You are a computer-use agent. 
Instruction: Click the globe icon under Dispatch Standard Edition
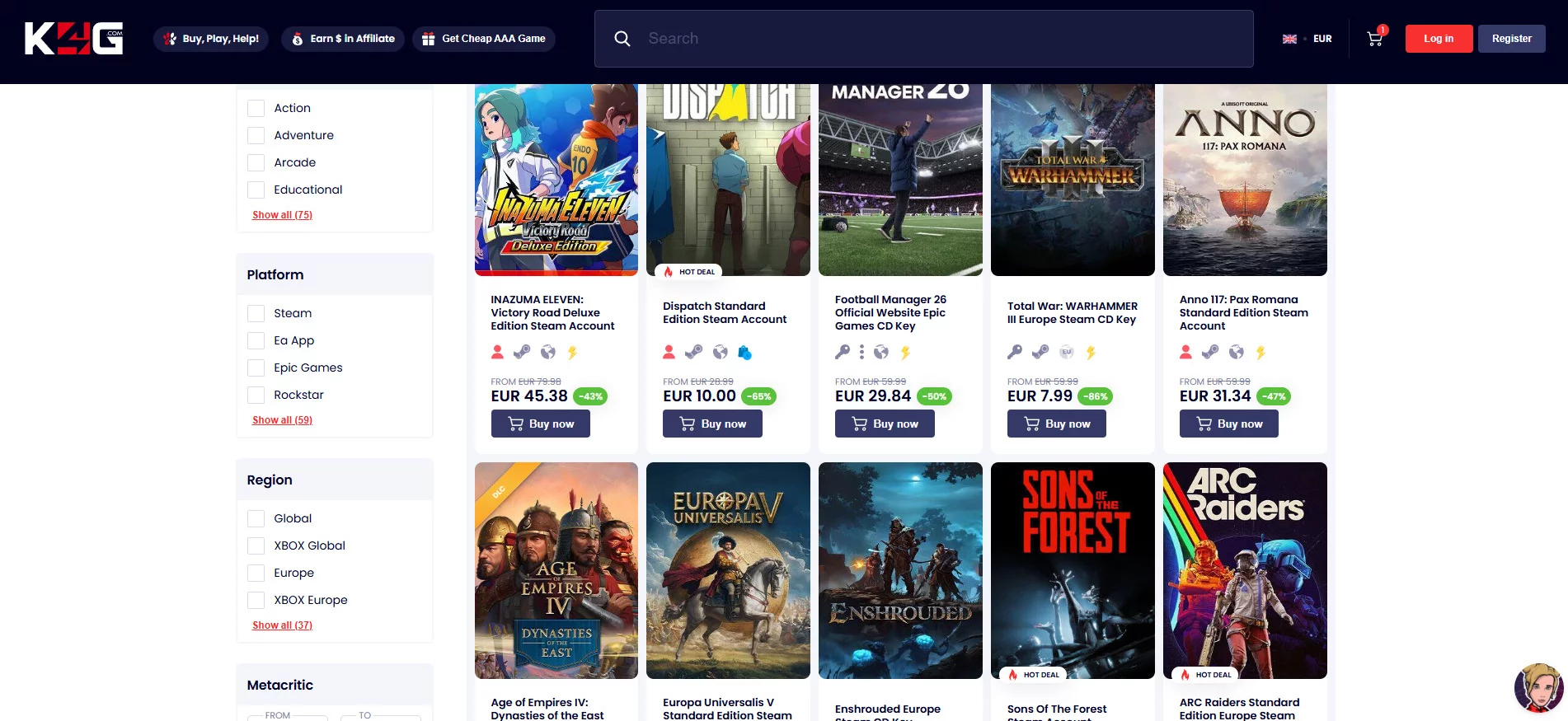click(720, 353)
